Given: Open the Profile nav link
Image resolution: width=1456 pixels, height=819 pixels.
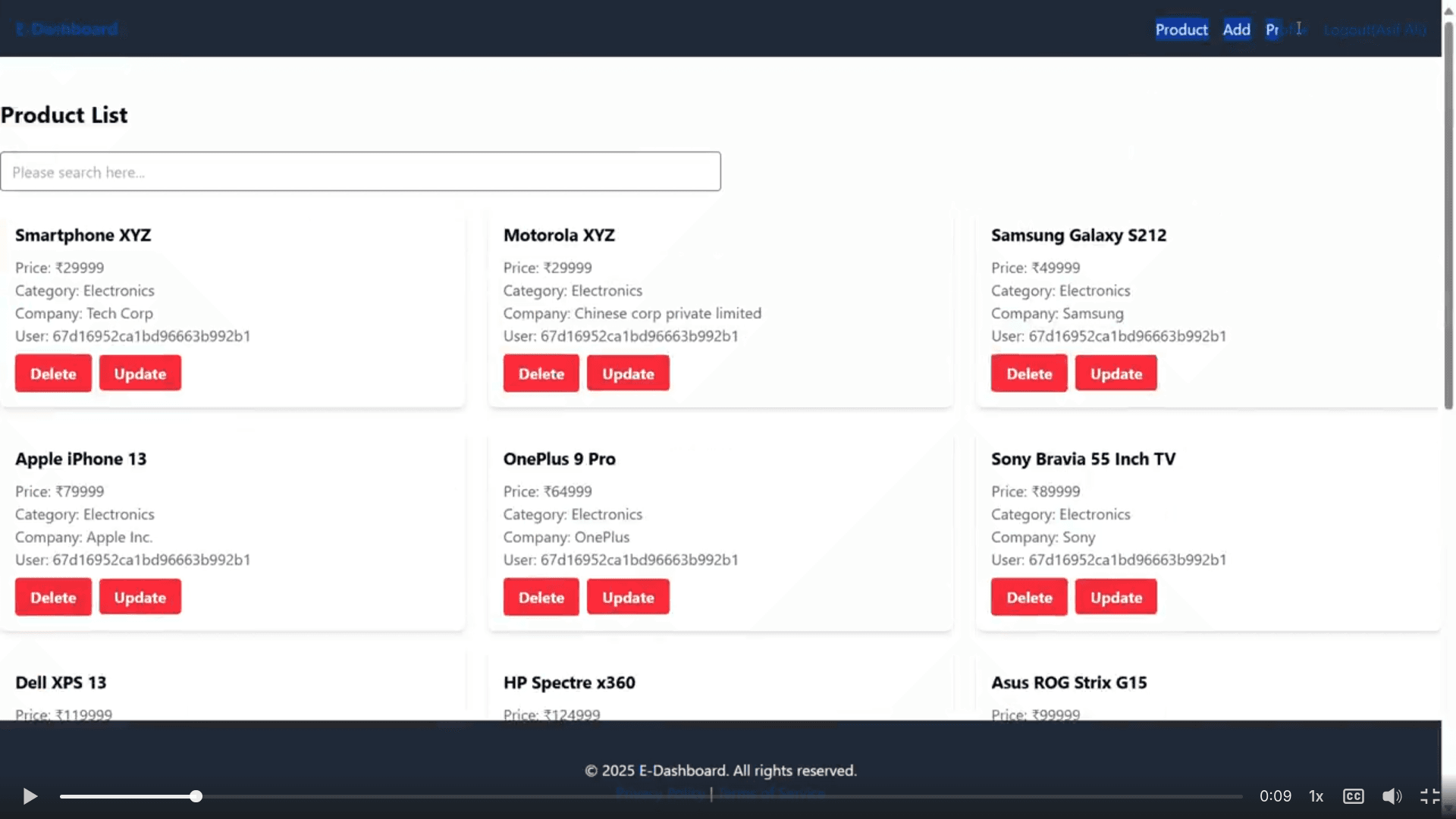Looking at the screenshot, I should (x=1286, y=30).
